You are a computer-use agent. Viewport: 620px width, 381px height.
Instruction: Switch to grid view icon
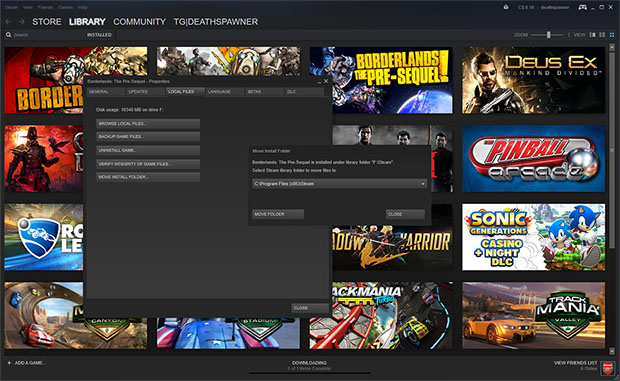(x=612, y=35)
